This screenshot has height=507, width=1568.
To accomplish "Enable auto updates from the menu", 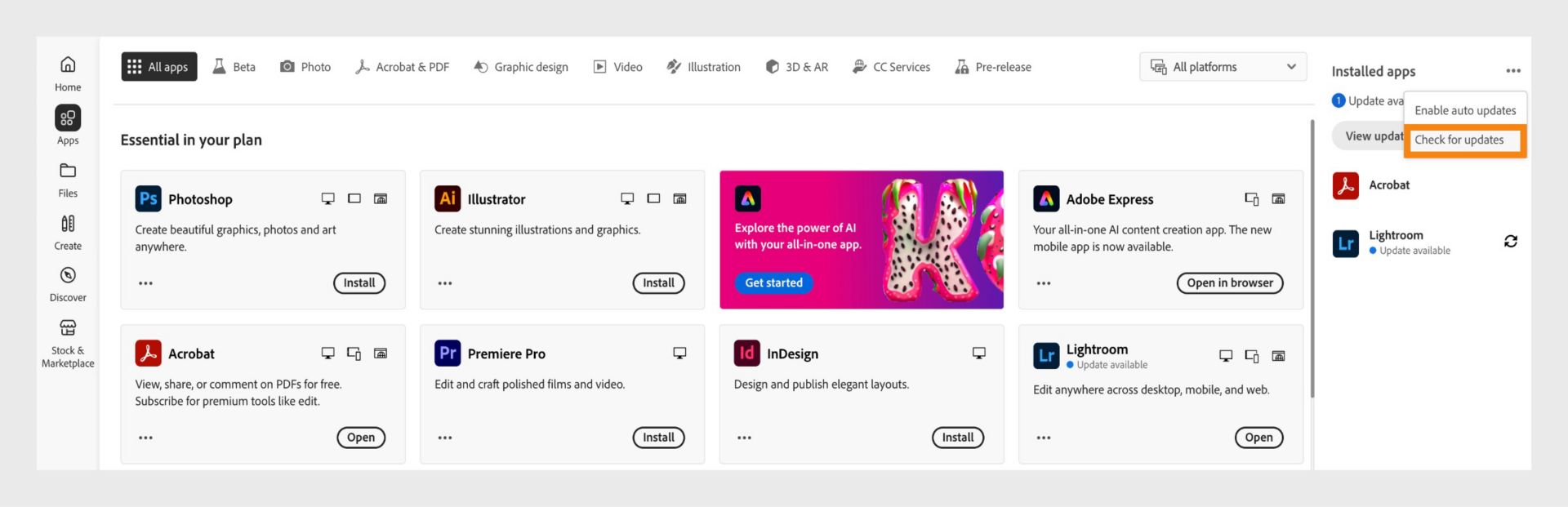I will (1464, 110).
